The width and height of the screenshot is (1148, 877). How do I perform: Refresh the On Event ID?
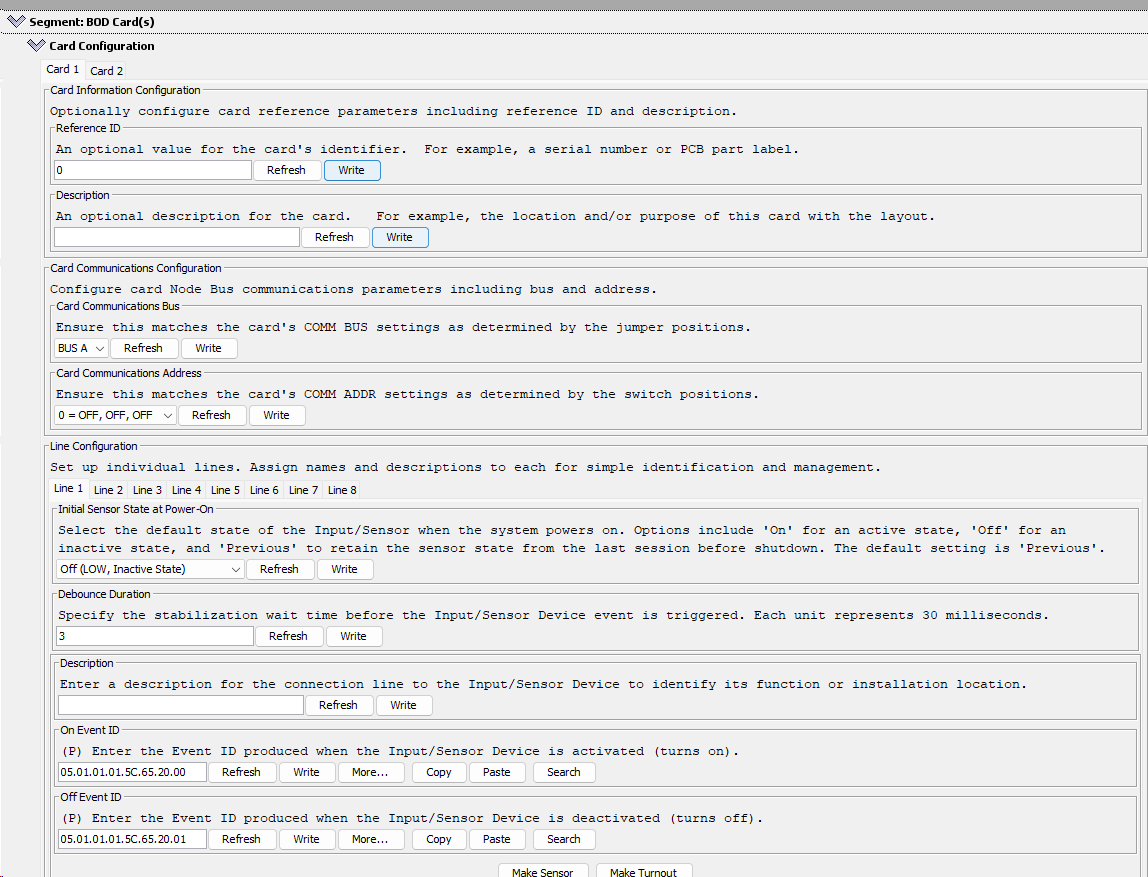pos(242,772)
